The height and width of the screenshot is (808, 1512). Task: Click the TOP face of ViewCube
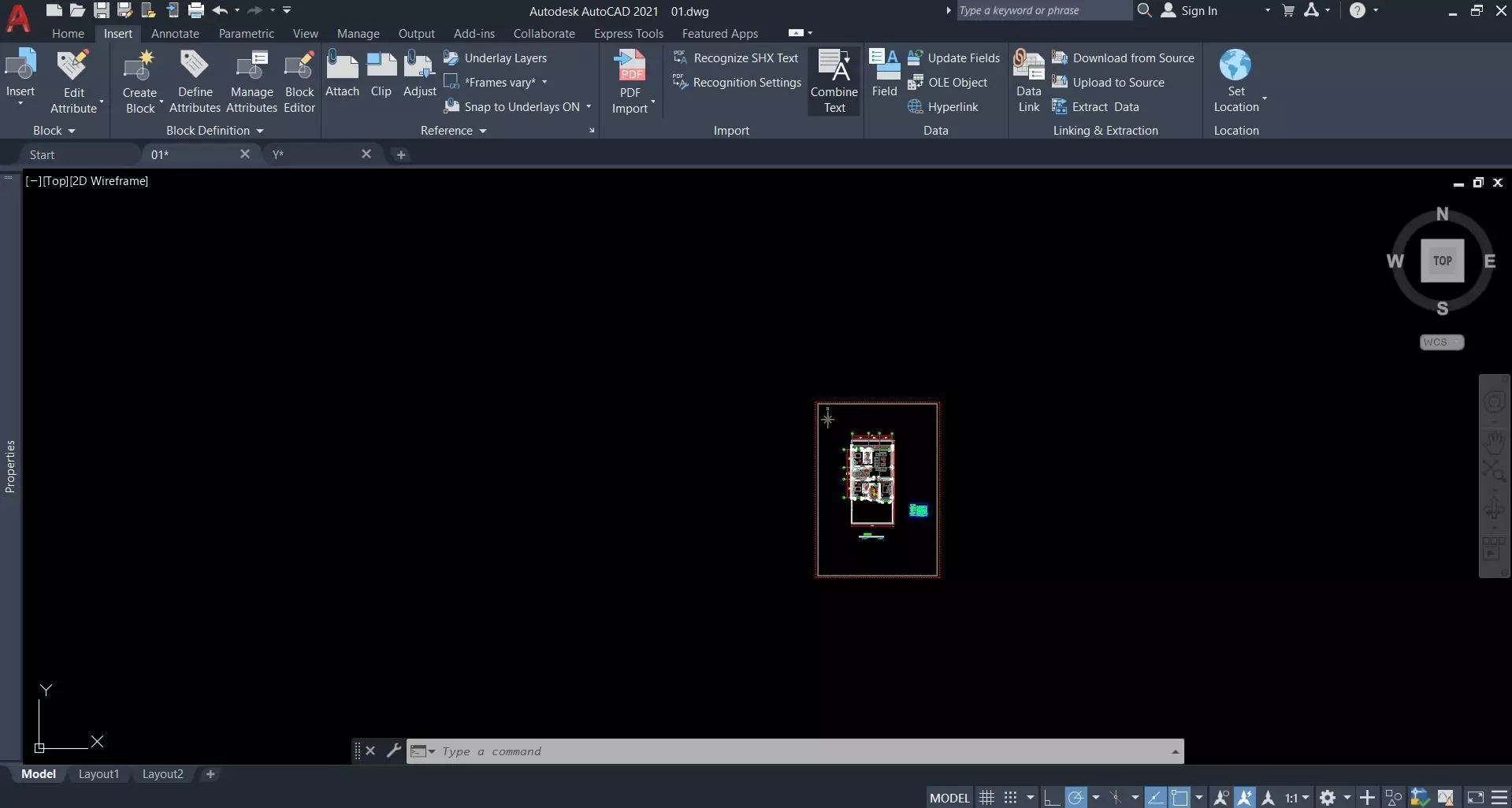(x=1442, y=261)
